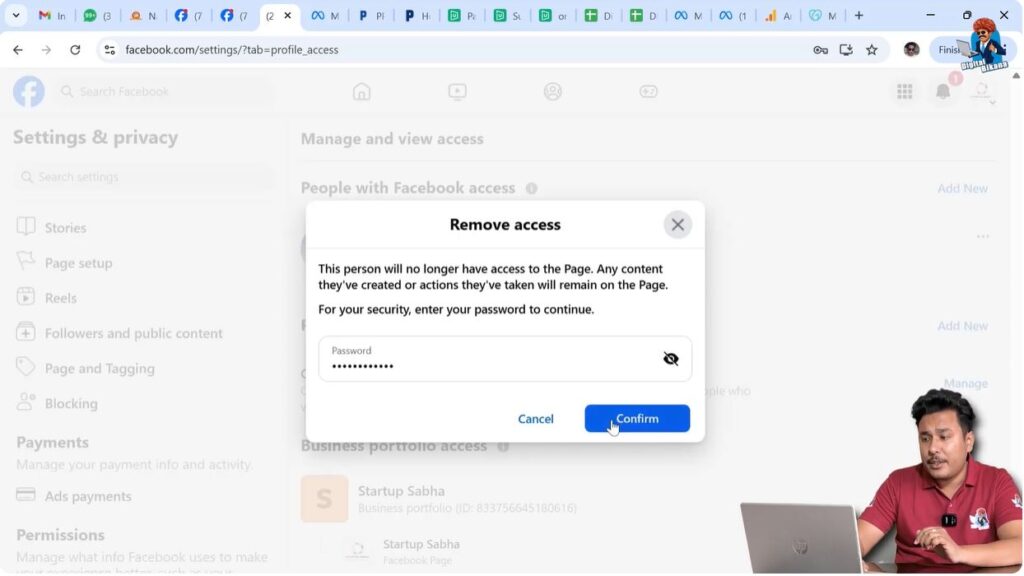This screenshot has height=576, width=1024.
Task: Select Reels in the settings sidebar
Action: click(x=58, y=297)
